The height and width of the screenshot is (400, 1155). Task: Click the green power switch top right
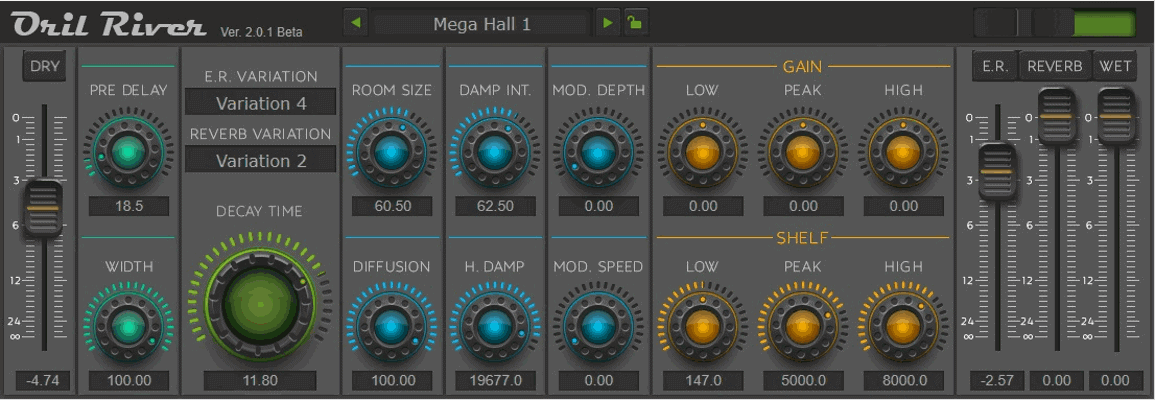[x=1104, y=23]
